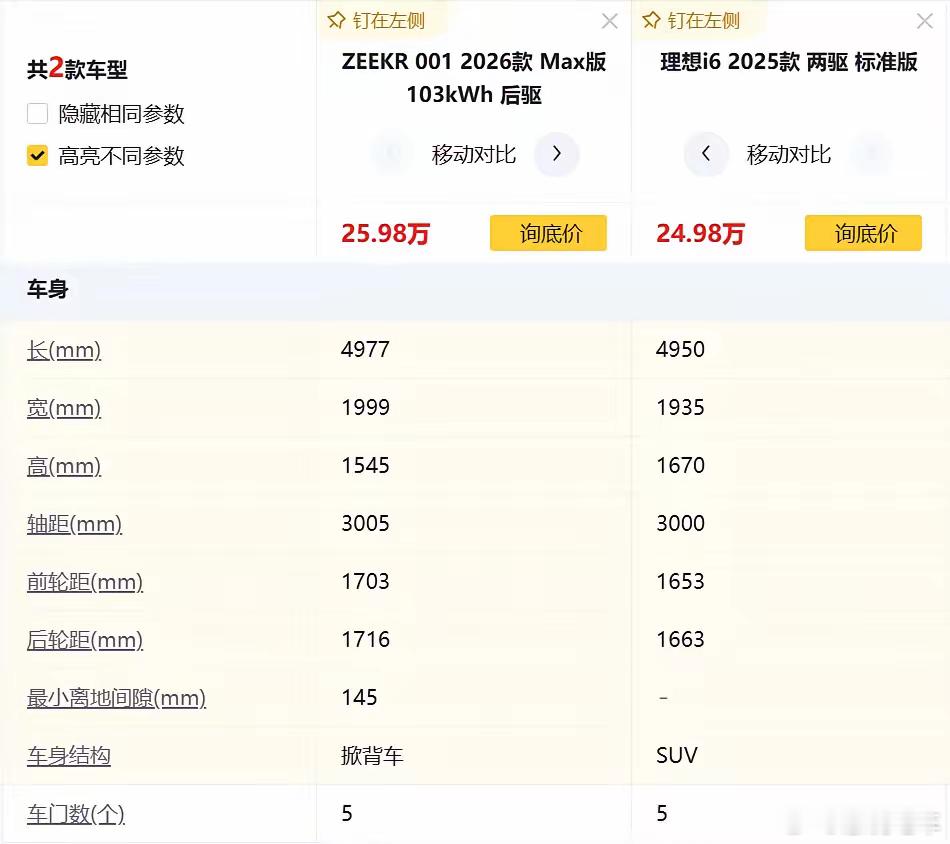Click 询底价 button for 理想i6
The height and width of the screenshot is (844, 950).
(863, 233)
